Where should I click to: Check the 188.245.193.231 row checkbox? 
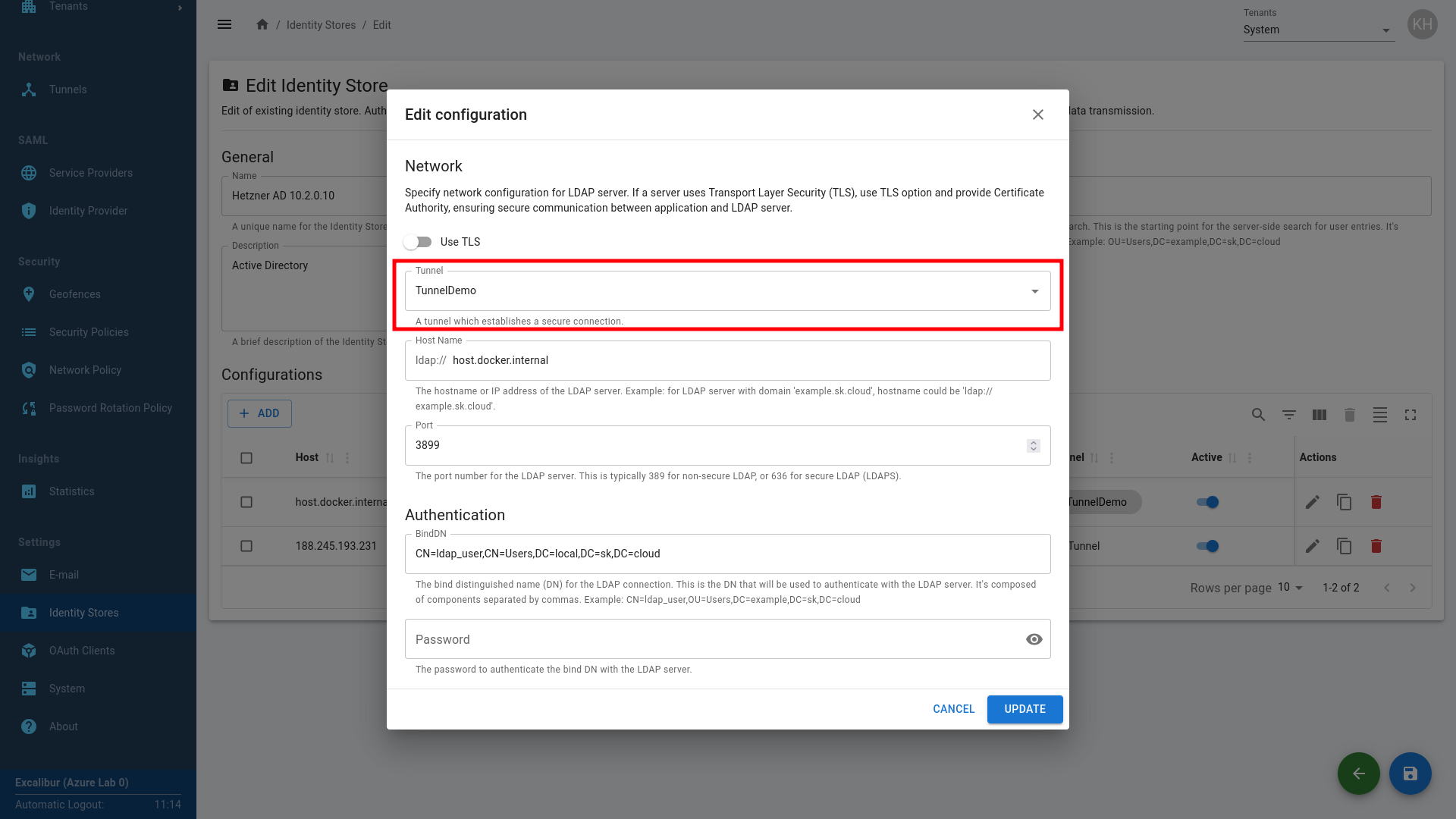pyautogui.click(x=246, y=546)
